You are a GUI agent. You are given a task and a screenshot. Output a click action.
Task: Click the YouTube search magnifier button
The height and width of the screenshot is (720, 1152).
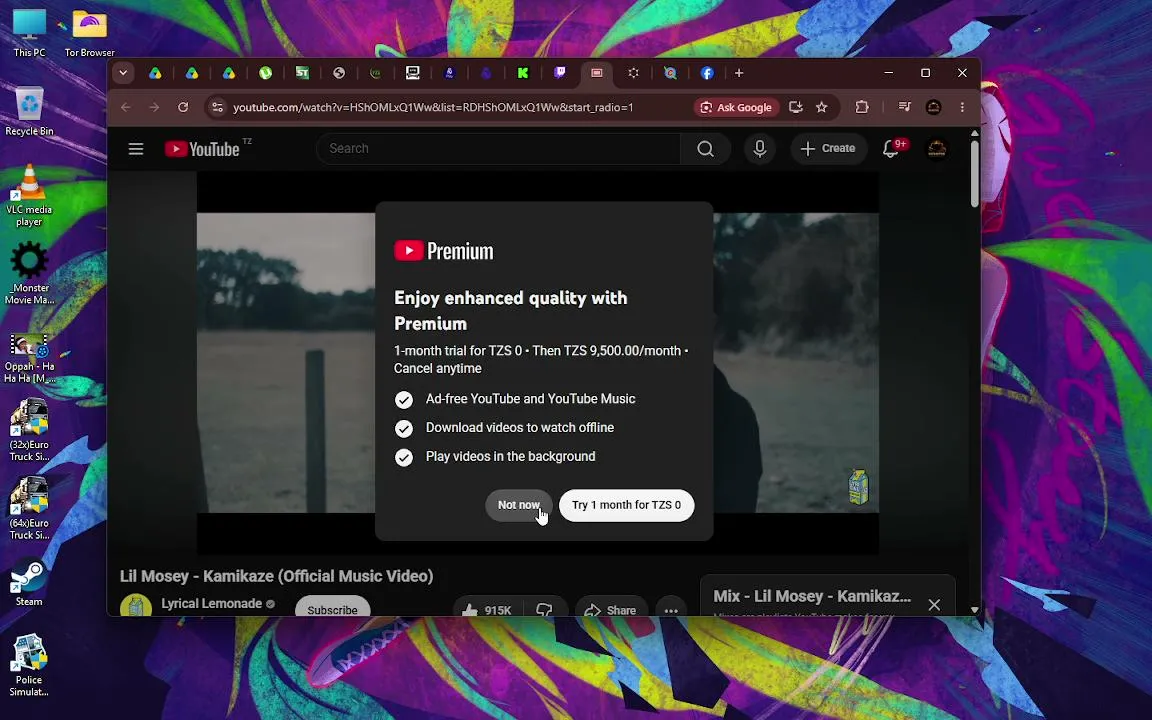tap(705, 149)
